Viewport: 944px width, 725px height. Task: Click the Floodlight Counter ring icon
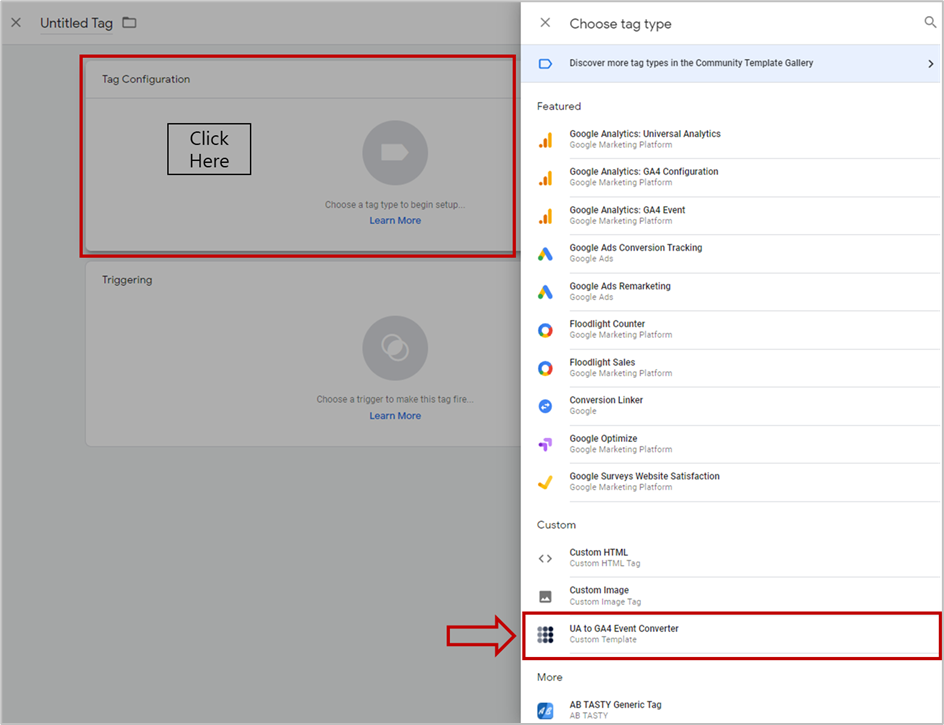[545, 331]
